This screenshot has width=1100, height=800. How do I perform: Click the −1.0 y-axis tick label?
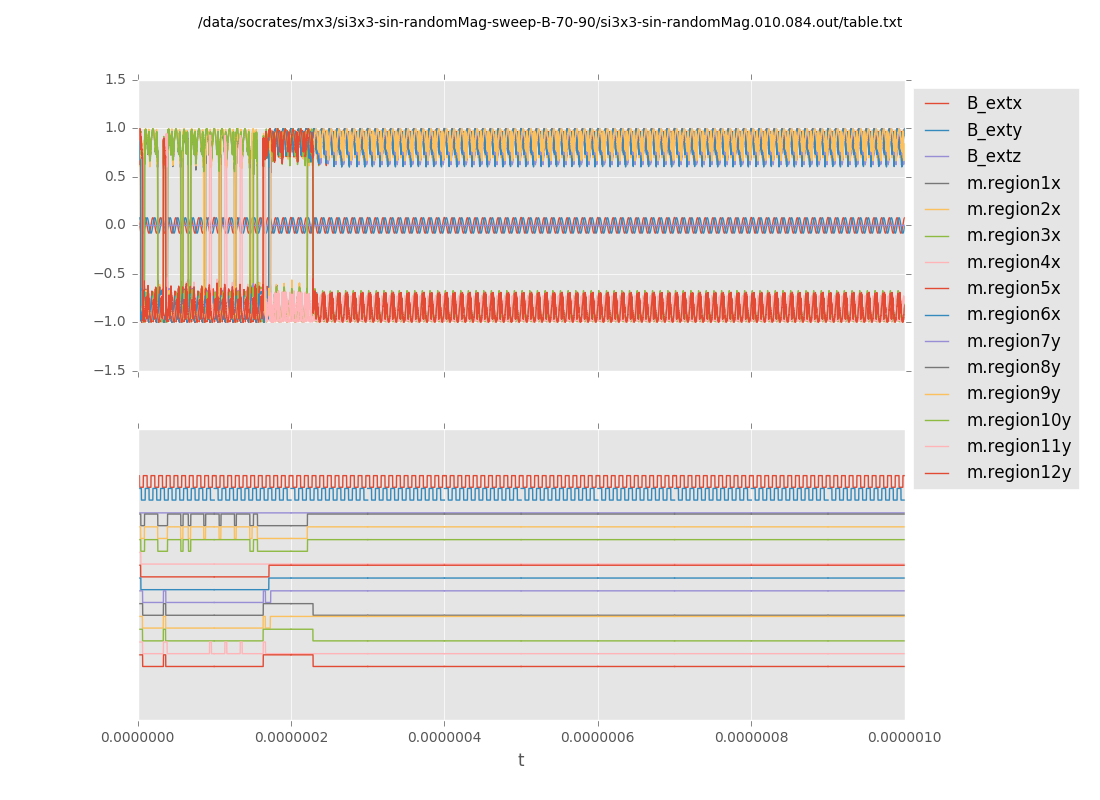[112, 322]
